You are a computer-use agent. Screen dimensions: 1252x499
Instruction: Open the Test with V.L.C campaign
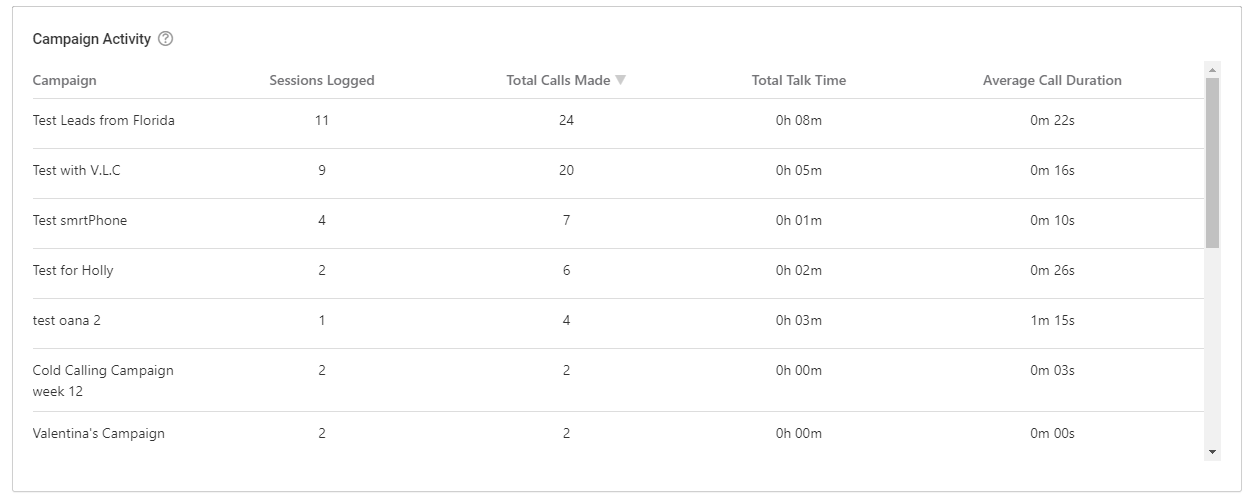[77, 170]
